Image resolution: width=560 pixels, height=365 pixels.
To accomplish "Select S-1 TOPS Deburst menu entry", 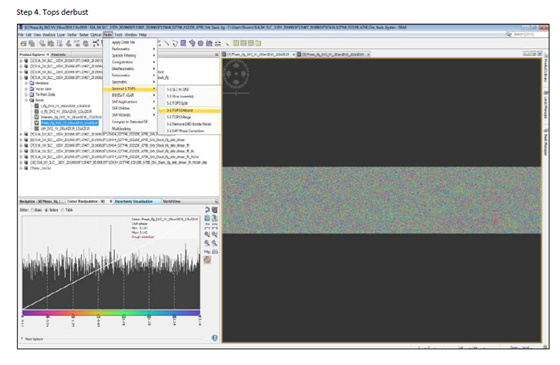I will [189, 110].
